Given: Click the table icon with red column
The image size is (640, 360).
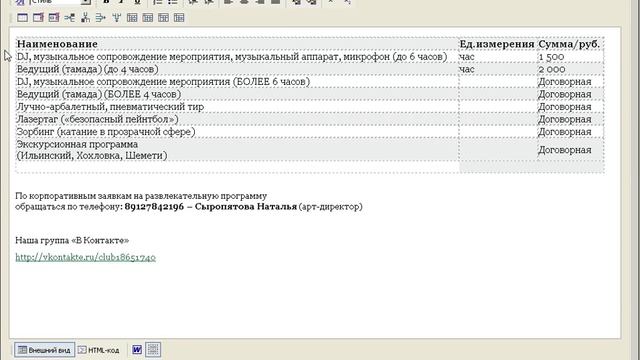Looking at the screenshot, I should [x=38, y=18].
